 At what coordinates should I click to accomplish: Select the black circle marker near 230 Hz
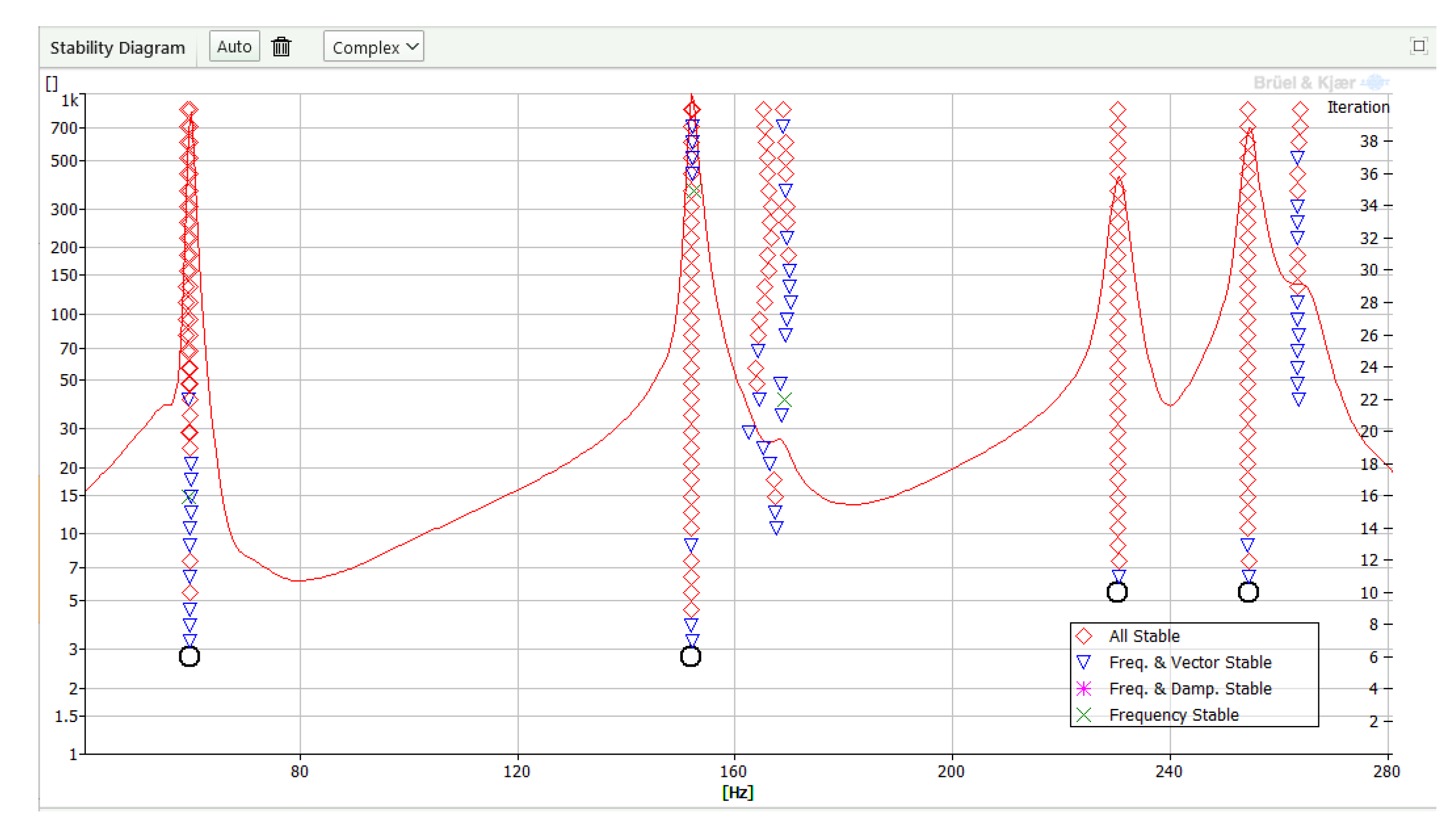1117,592
